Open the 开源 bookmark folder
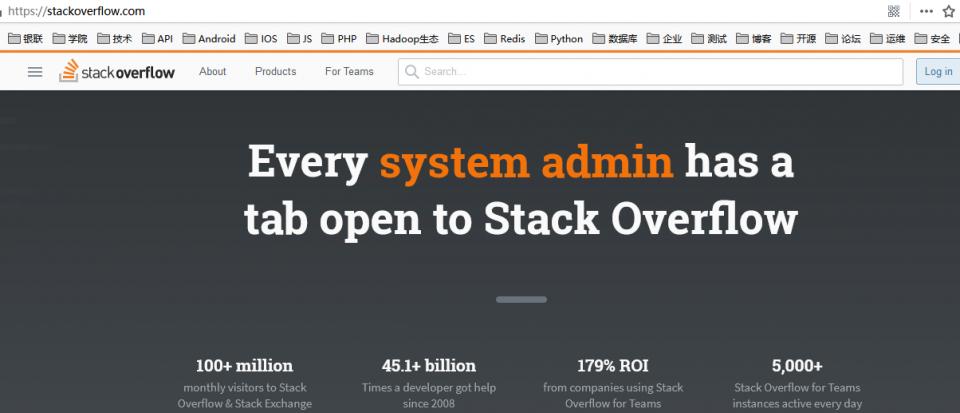Viewport: 960px width, 413px height. click(x=798, y=39)
